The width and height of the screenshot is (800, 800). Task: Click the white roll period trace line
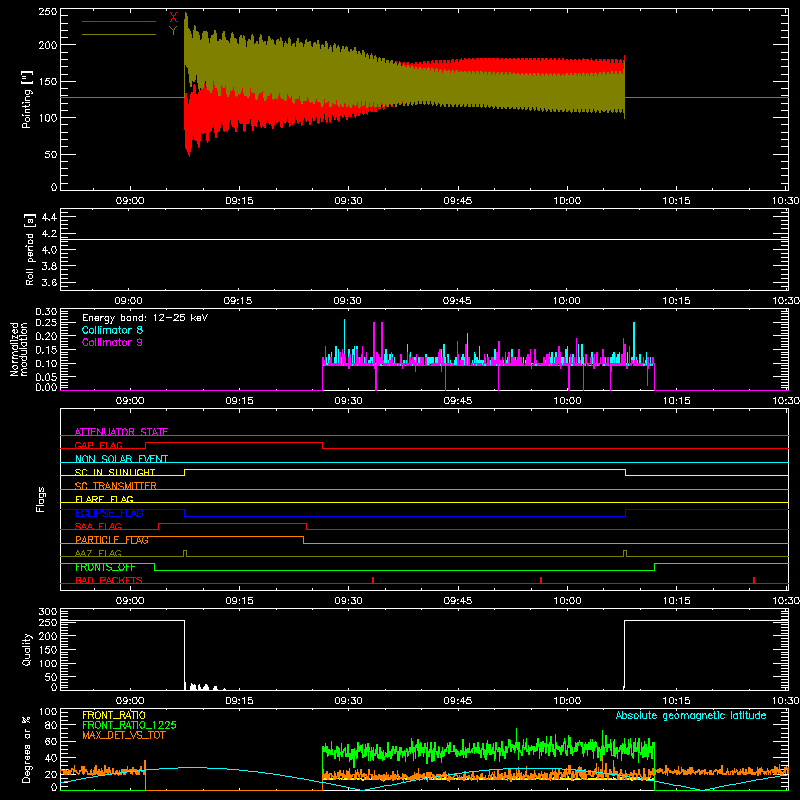(x=424, y=239)
